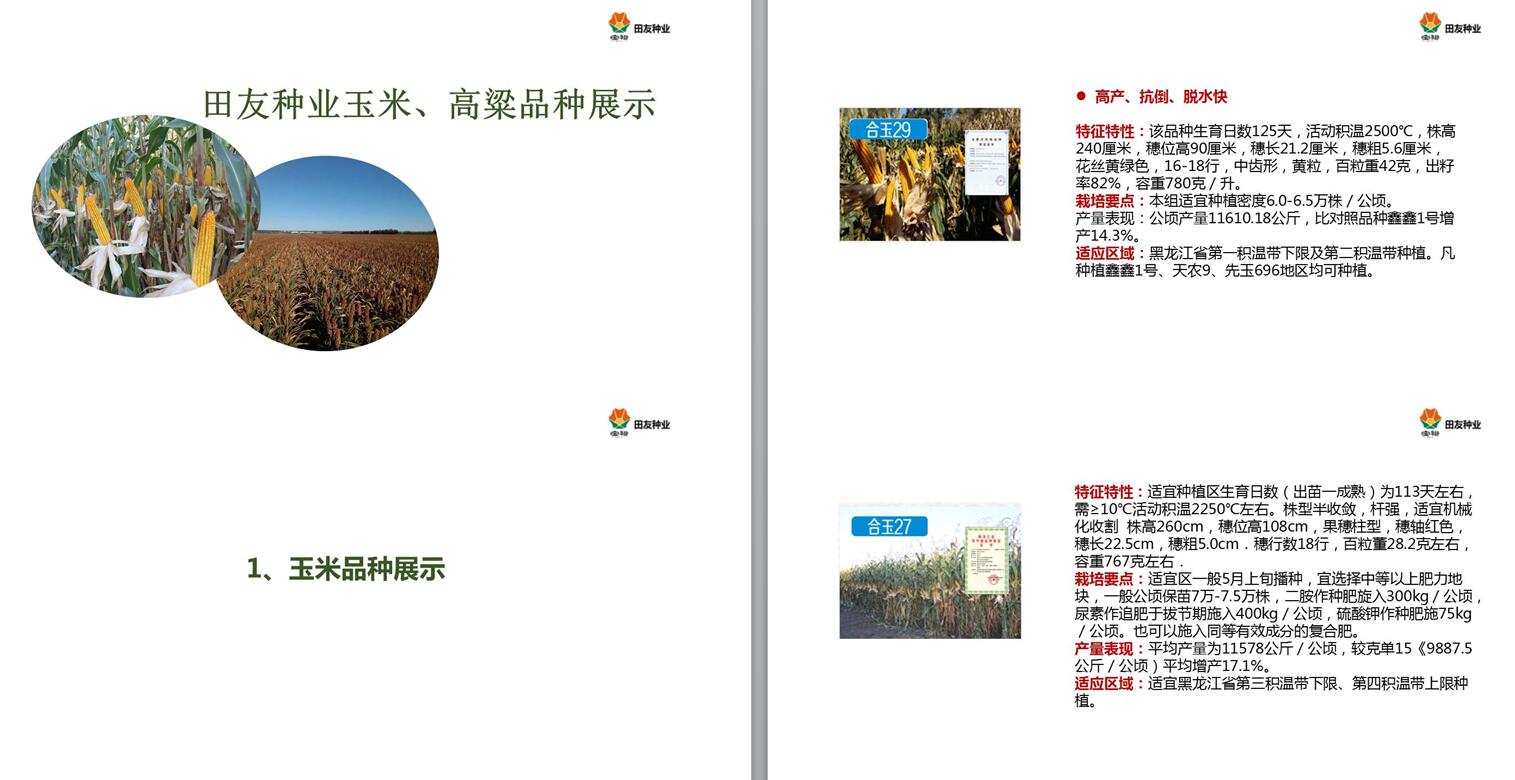Select the bullet text 高产、抗倒、脱水快
This screenshot has height=780, width=1515.
[x=1161, y=96]
